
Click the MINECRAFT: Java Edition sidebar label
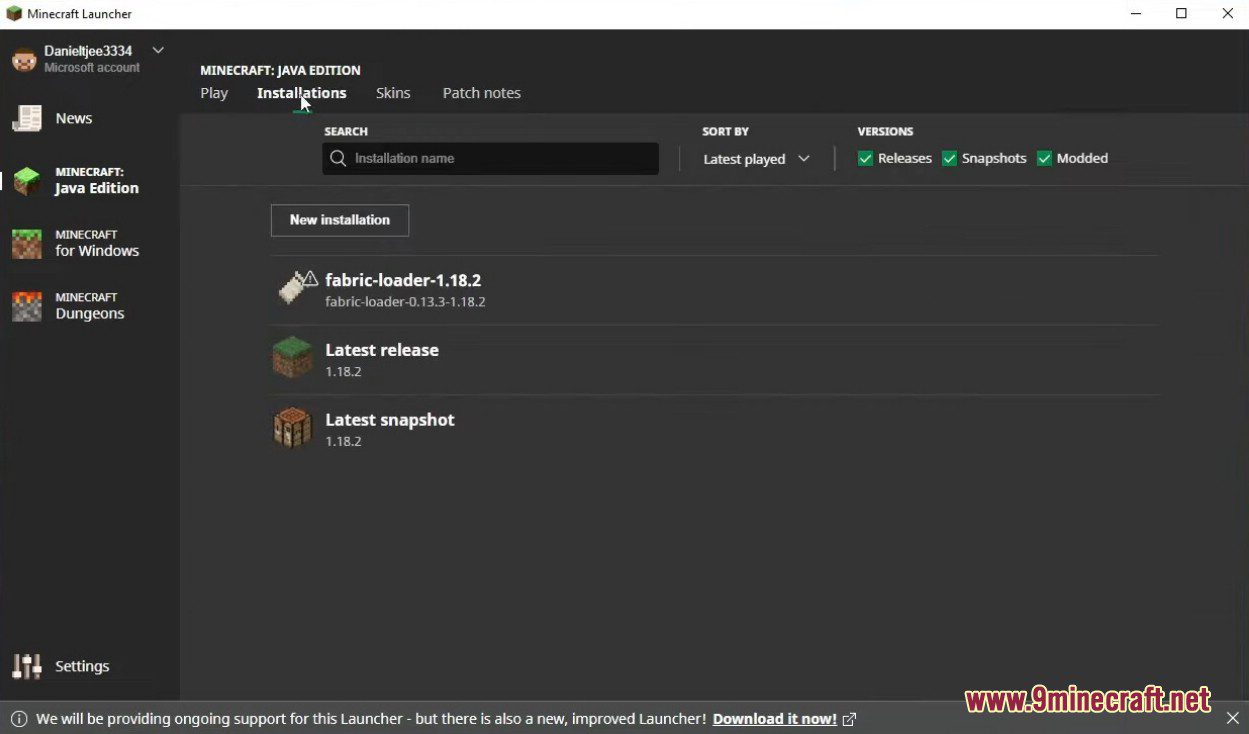(97, 181)
